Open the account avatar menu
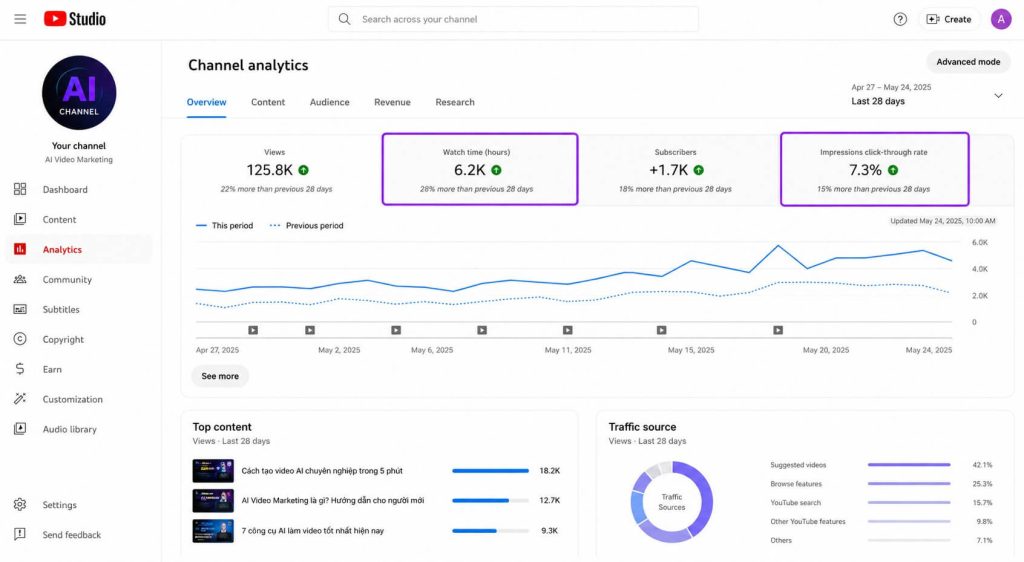Screen dimensions: 1024x562 coord(1000,19)
